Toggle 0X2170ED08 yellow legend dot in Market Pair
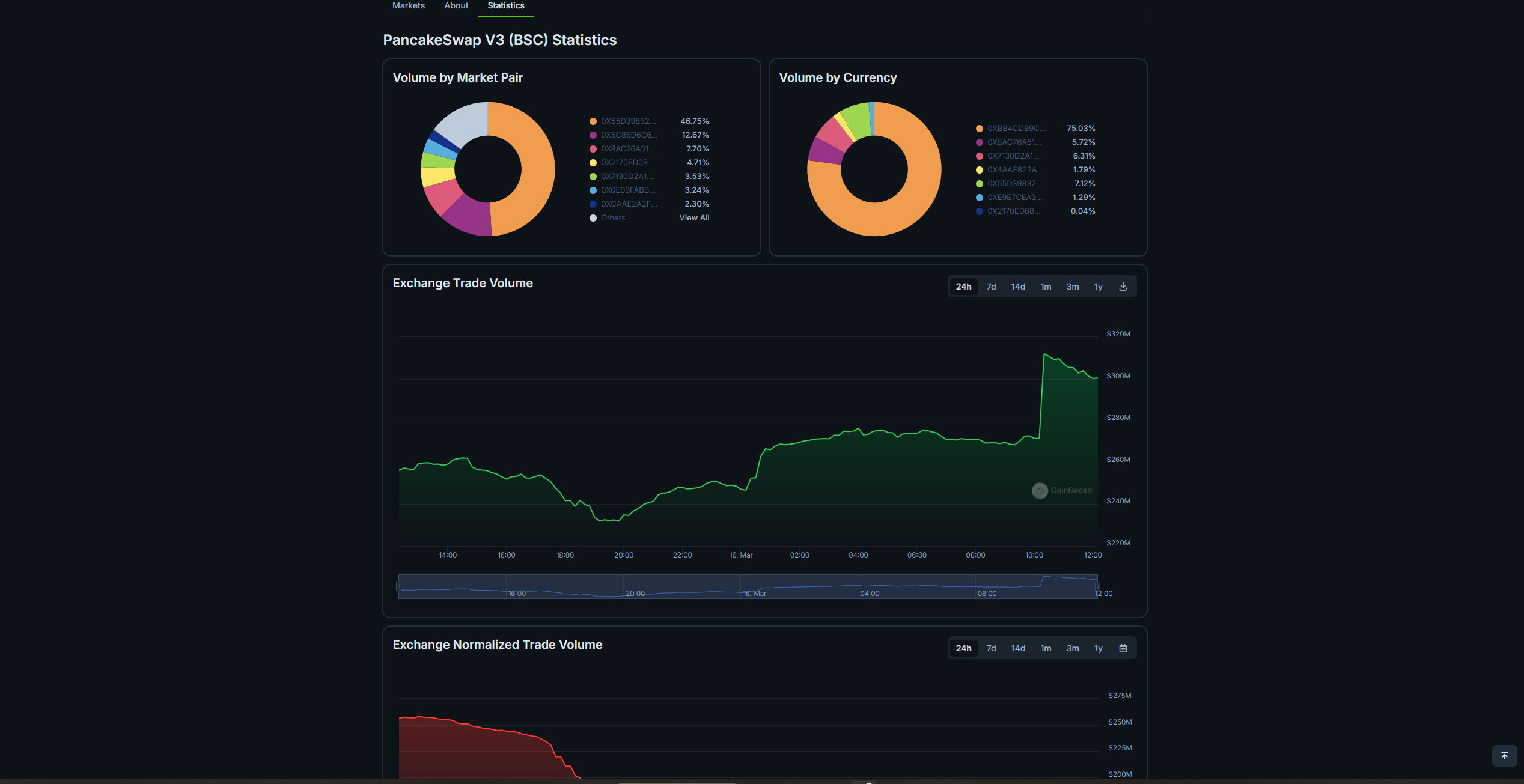Image resolution: width=1524 pixels, height=784 pixels. pyautogui.click(x=593, y=163)
